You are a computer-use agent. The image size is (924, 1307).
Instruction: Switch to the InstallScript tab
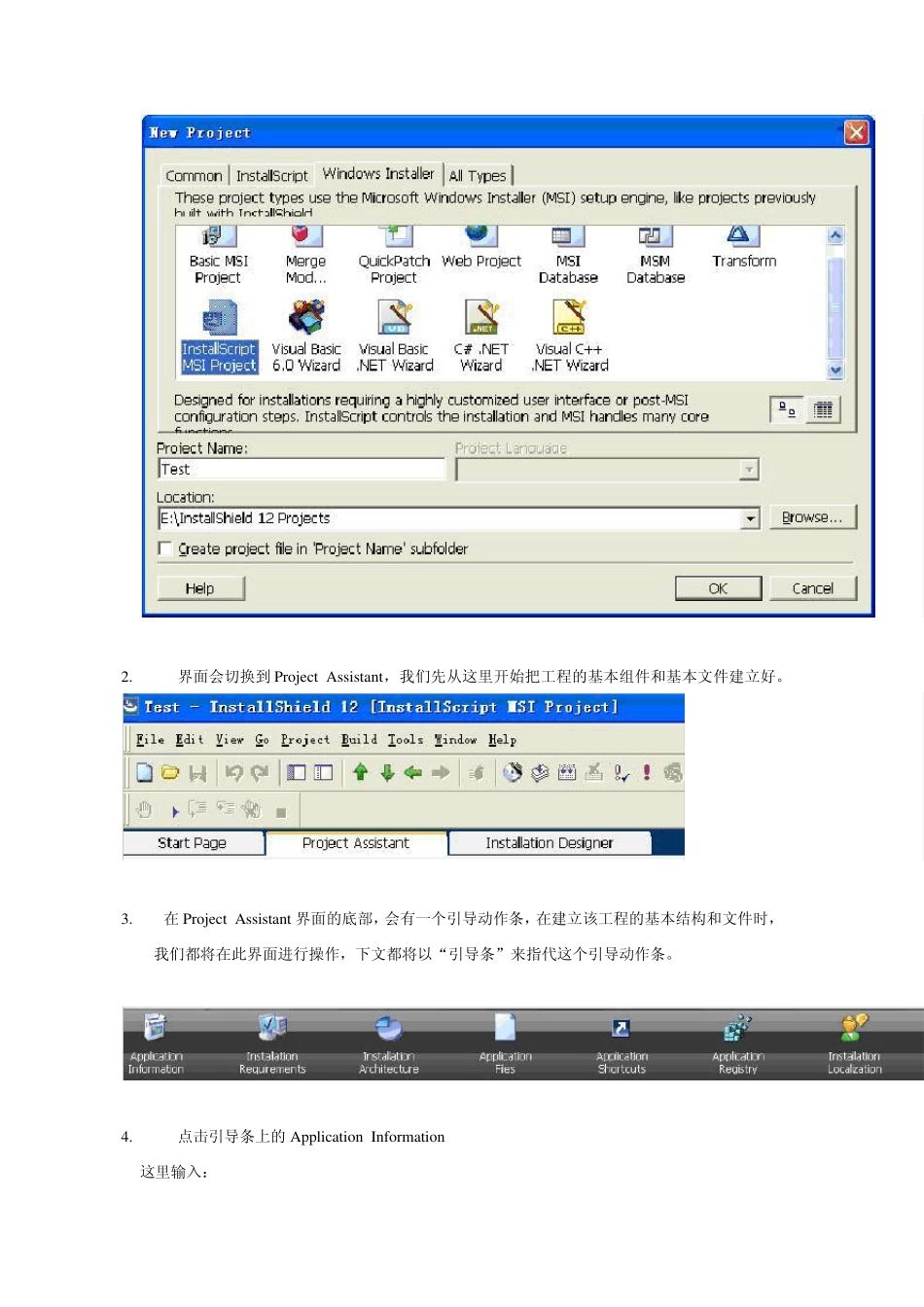tap(271, 176)
